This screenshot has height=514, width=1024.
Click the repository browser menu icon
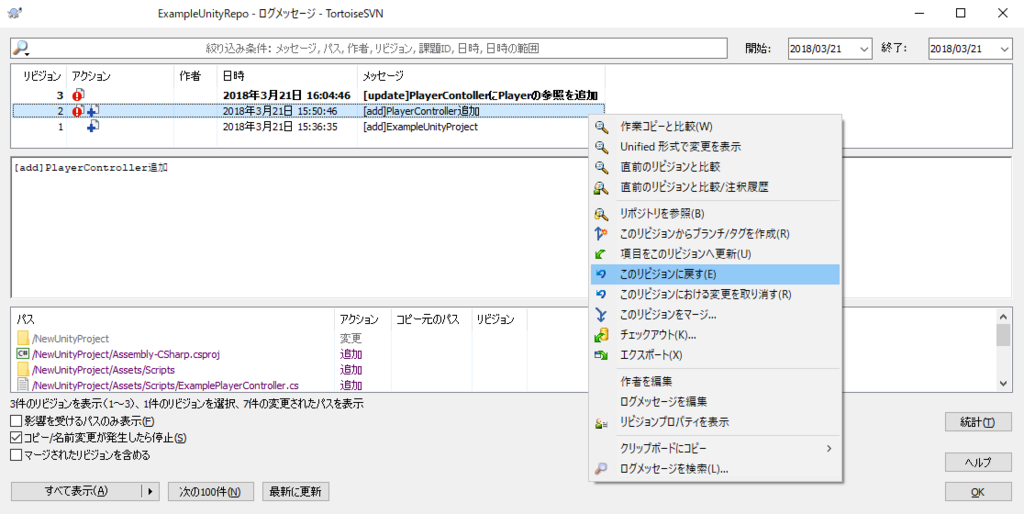601,214
